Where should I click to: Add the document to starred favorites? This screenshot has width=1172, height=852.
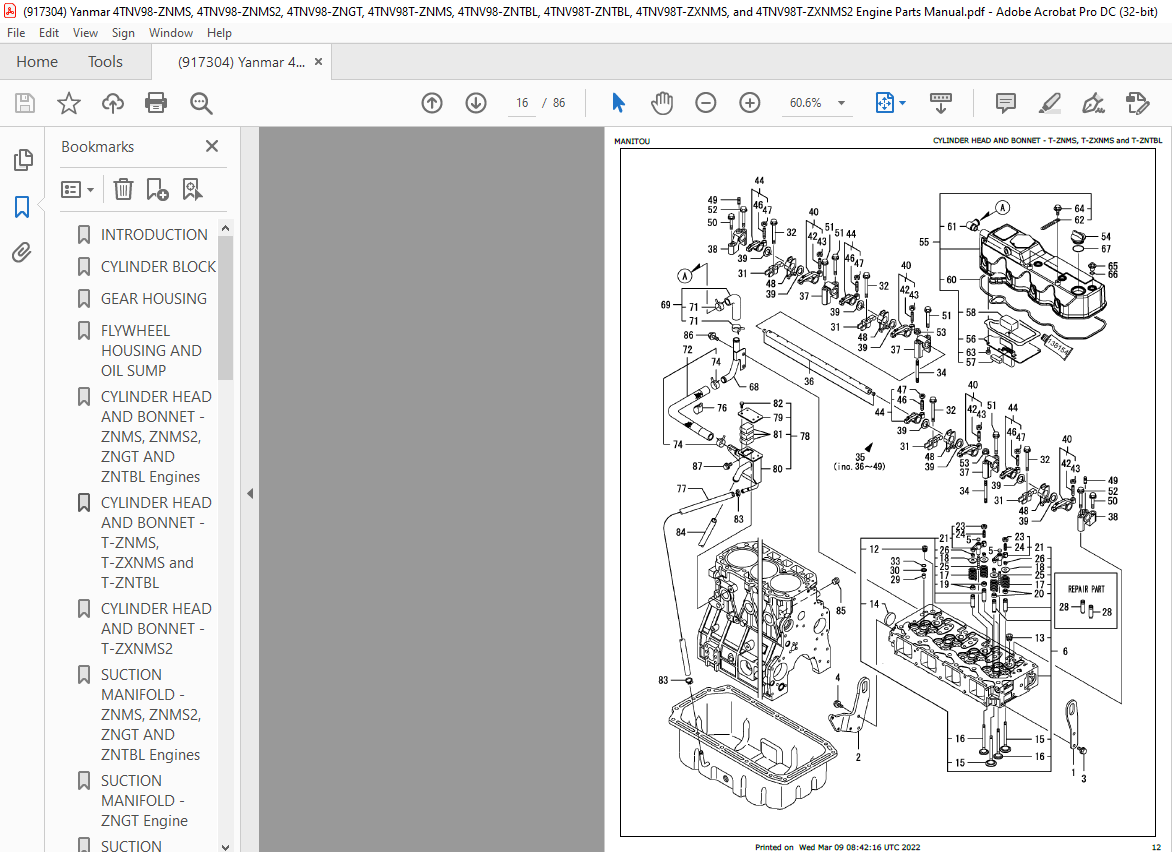(x=69, y=103)
